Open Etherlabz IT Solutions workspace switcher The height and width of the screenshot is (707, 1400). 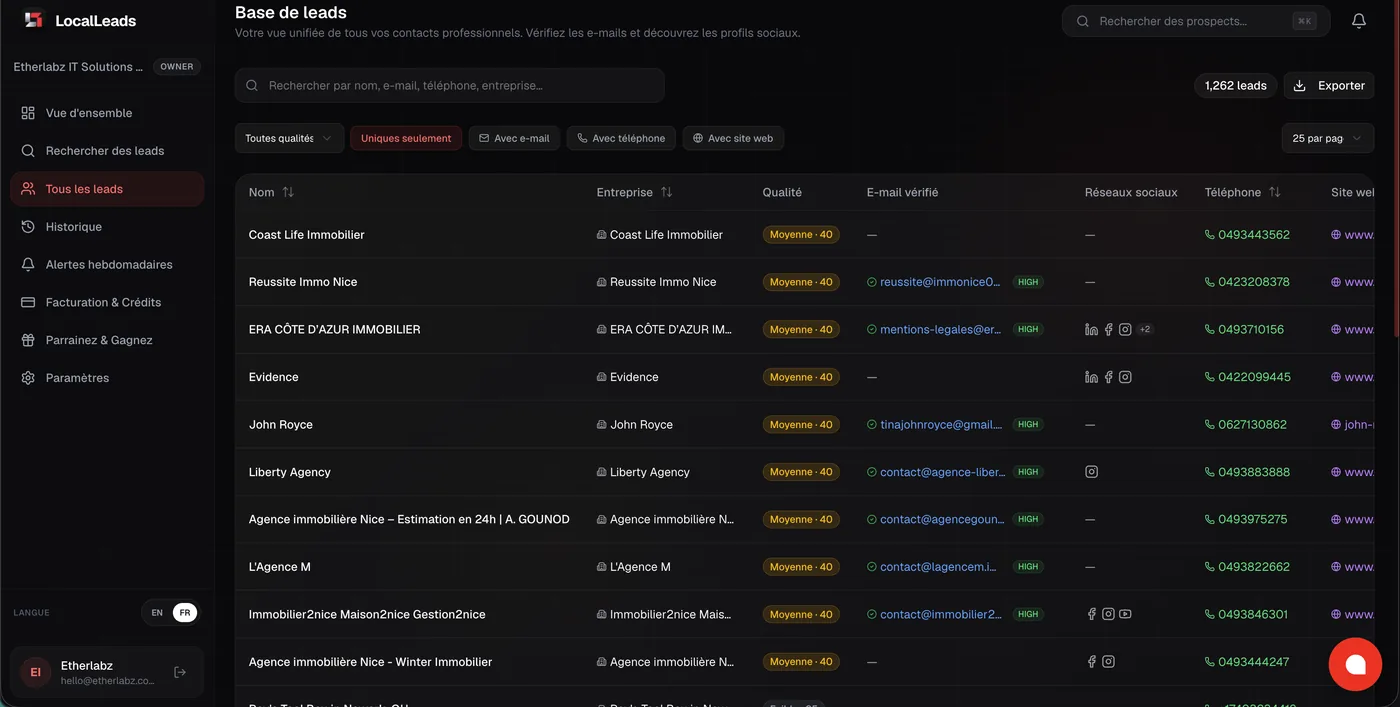click(78, 67)
